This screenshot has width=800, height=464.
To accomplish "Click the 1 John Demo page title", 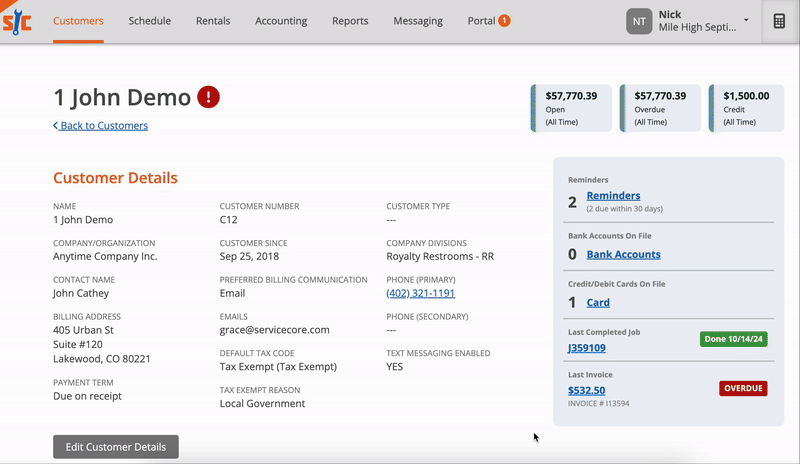I will [122, 97].
